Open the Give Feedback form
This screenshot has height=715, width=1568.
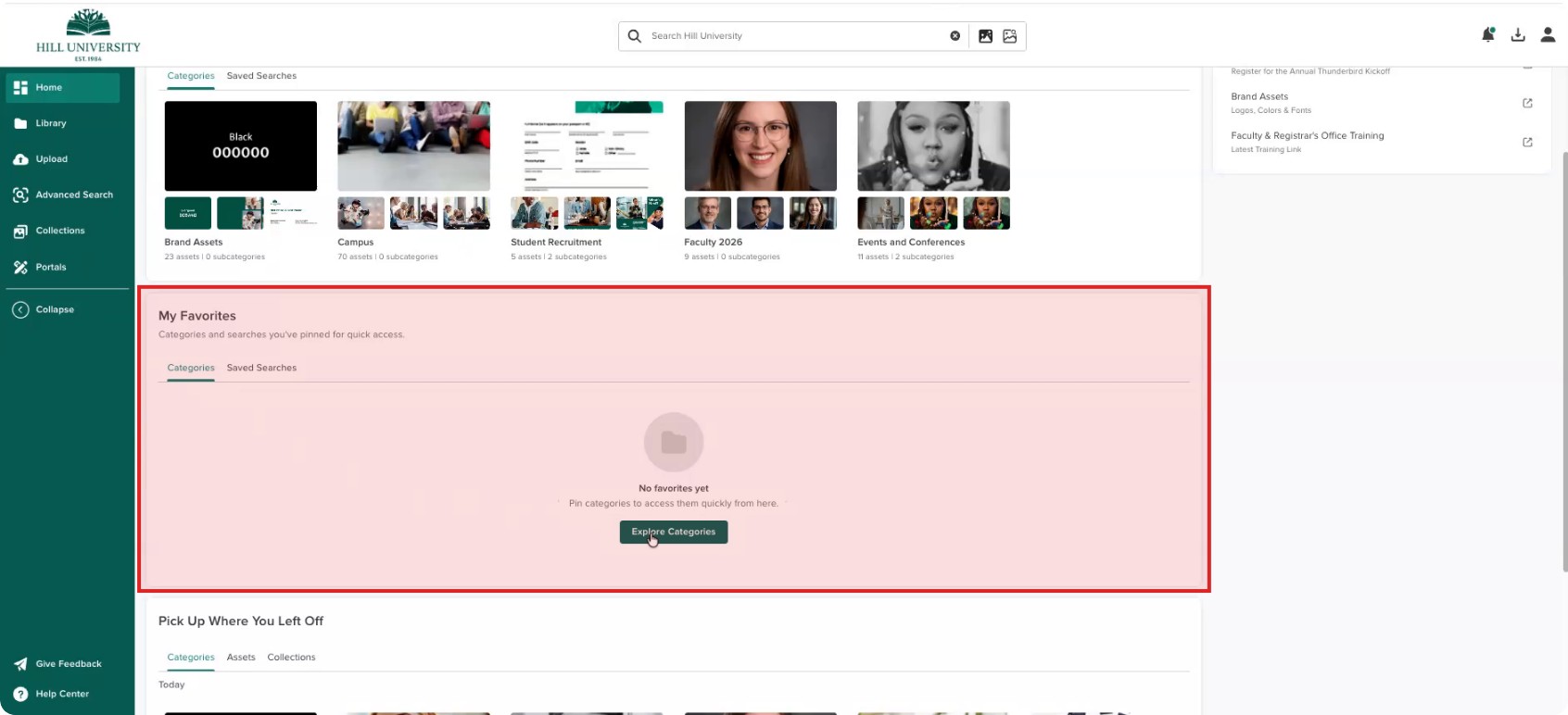[x=57, y=664]
